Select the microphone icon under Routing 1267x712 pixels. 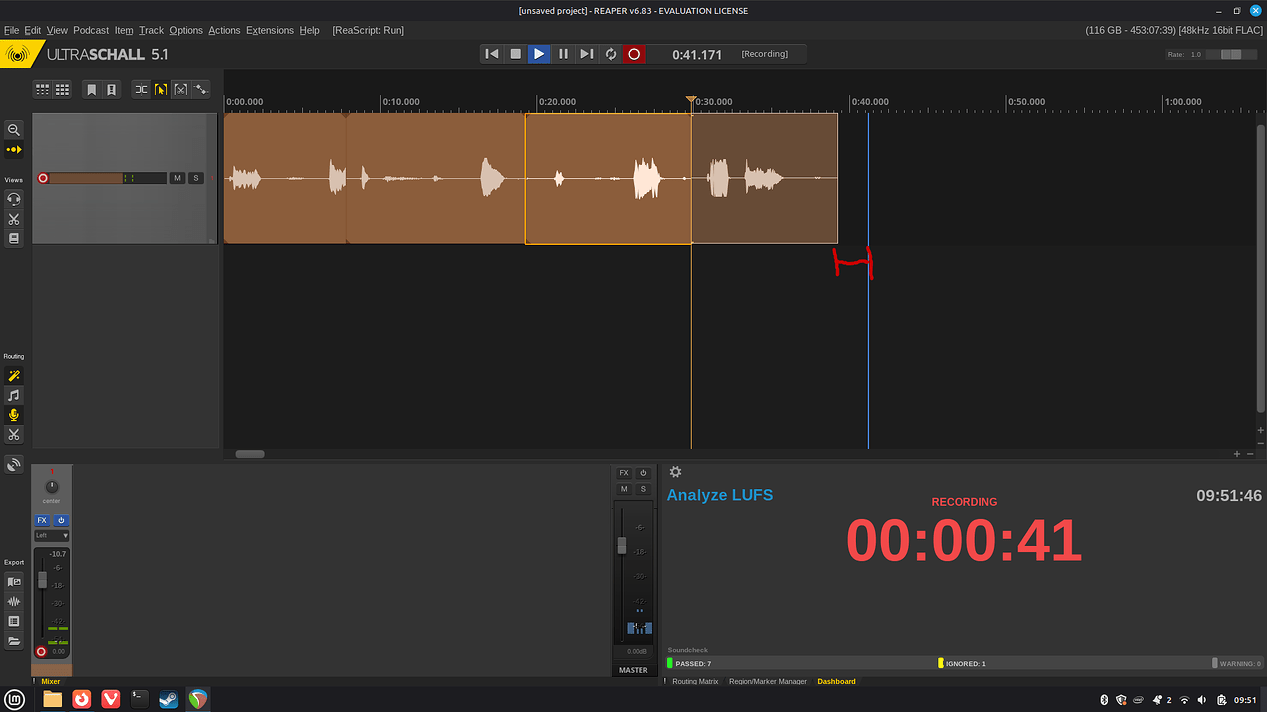click(14, 415)
